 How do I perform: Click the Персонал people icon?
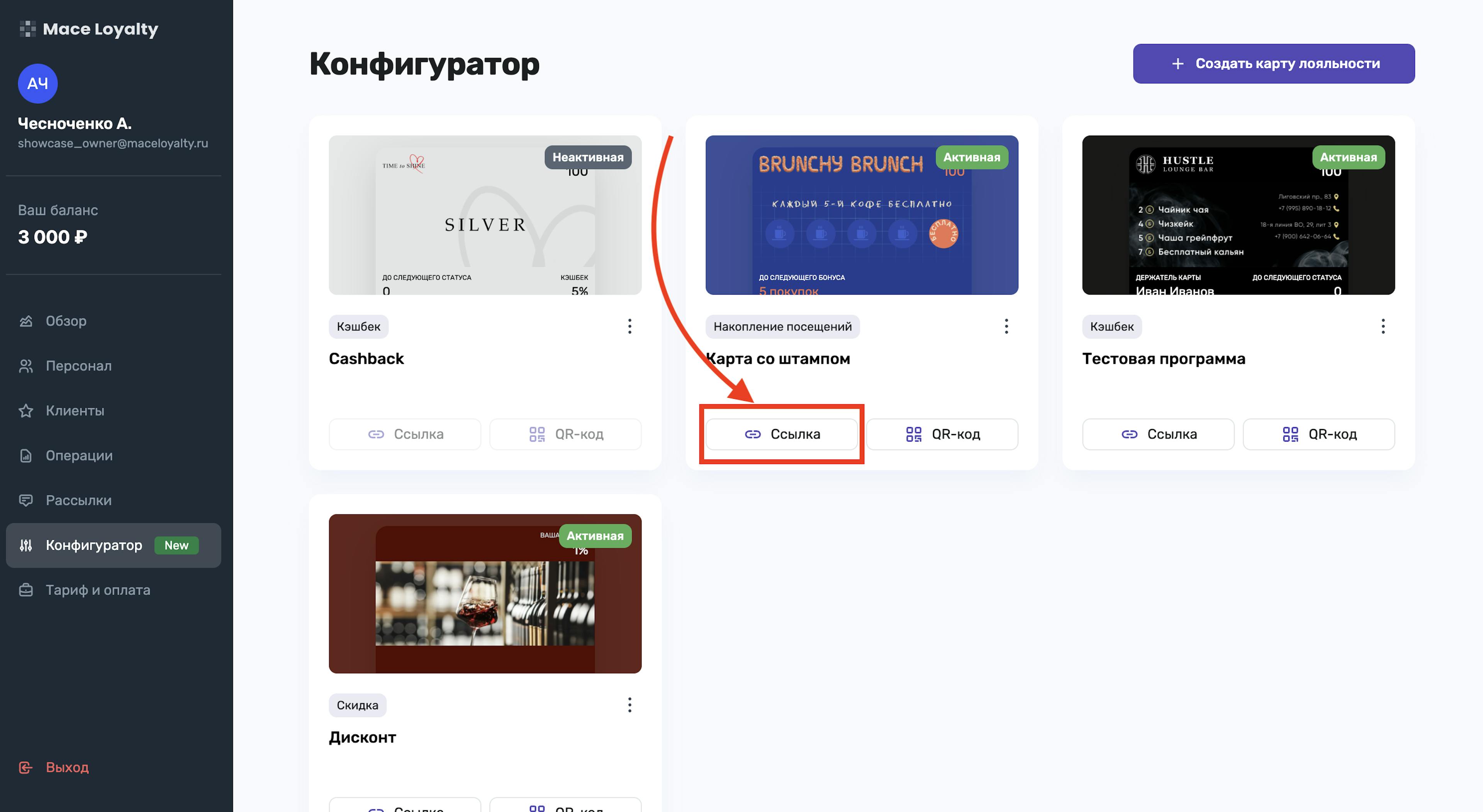[26, 365]
